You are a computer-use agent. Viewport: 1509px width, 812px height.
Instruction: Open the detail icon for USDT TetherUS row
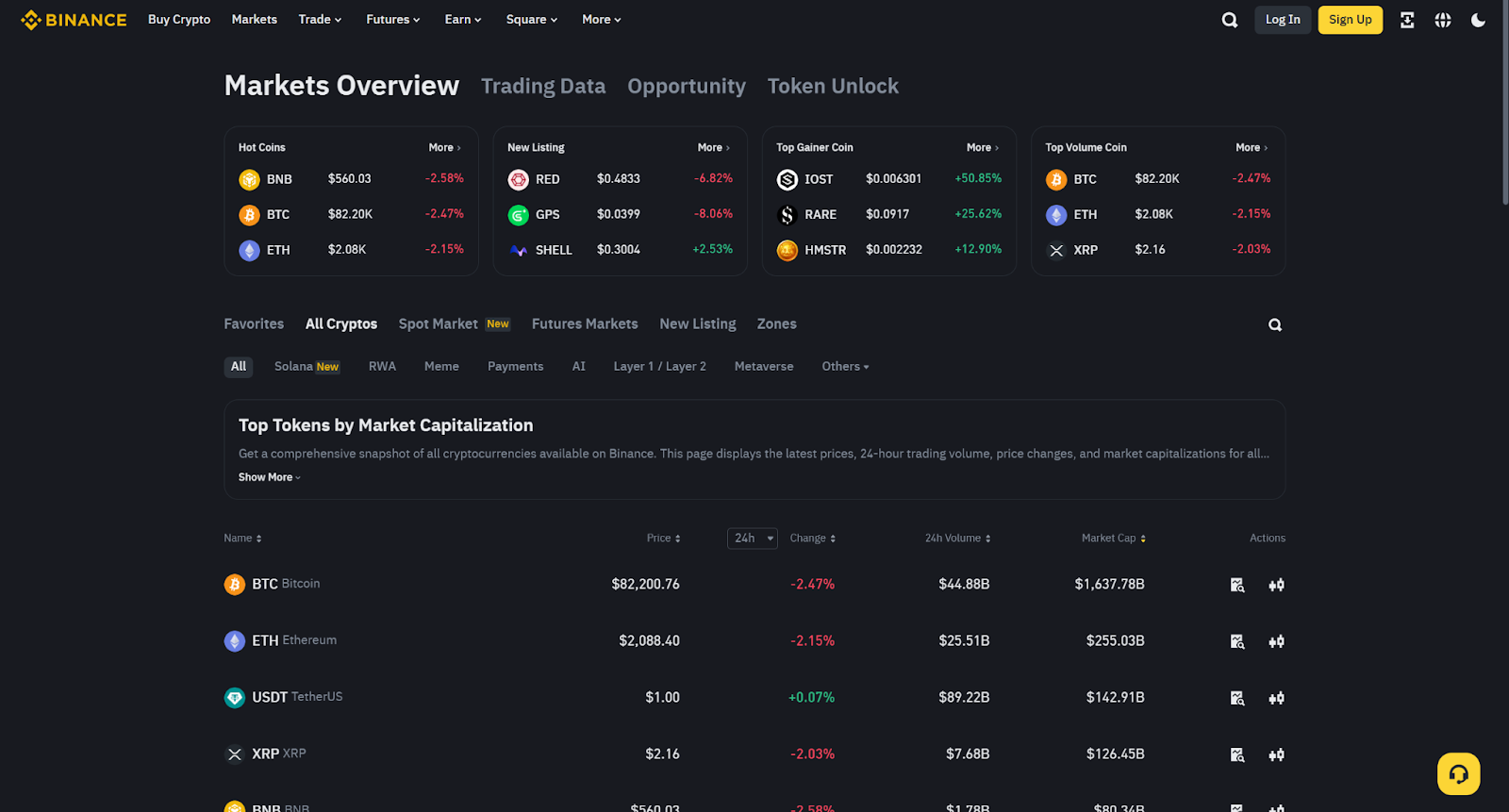coord(1237,698)
